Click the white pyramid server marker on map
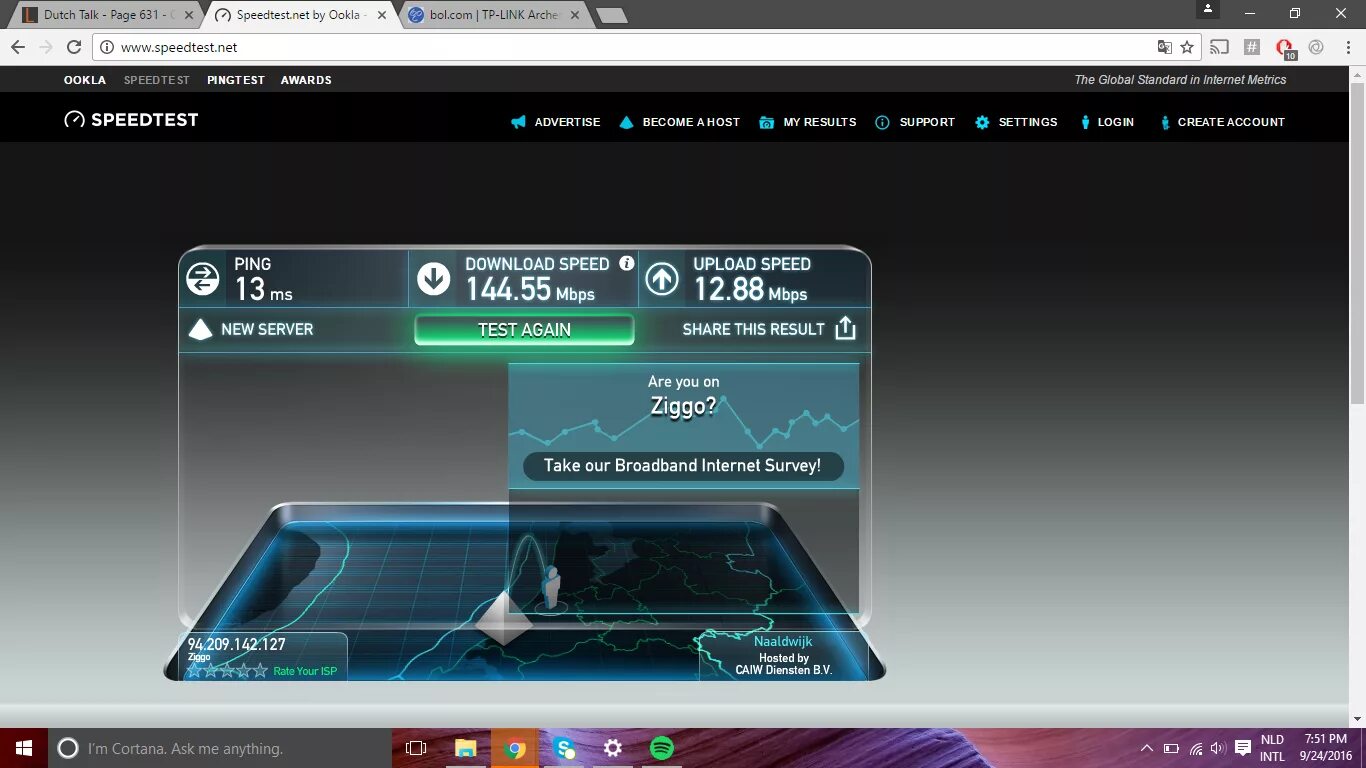Screen dimensions: 1366x768 [503, 618]
